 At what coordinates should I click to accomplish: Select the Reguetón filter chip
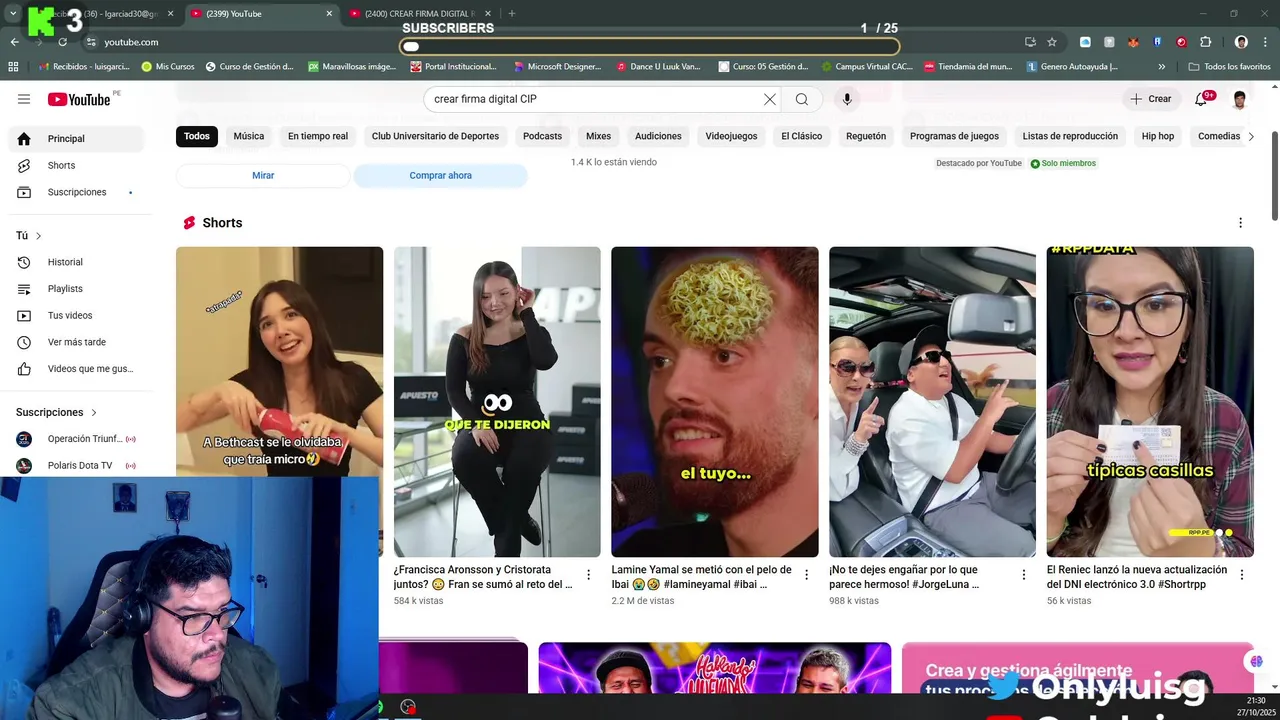(866, 136)
